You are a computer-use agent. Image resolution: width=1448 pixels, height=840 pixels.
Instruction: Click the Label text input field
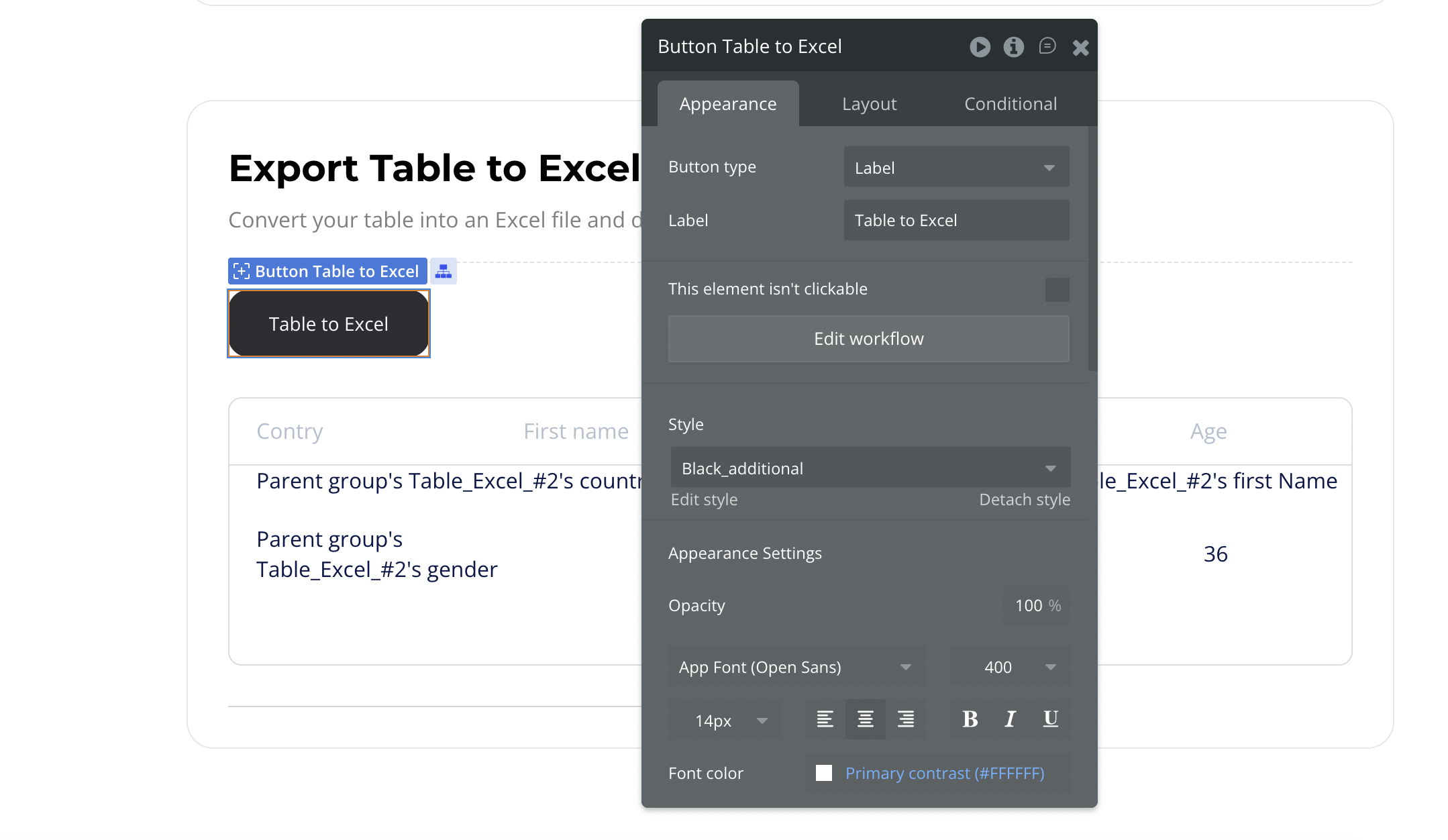955,221
